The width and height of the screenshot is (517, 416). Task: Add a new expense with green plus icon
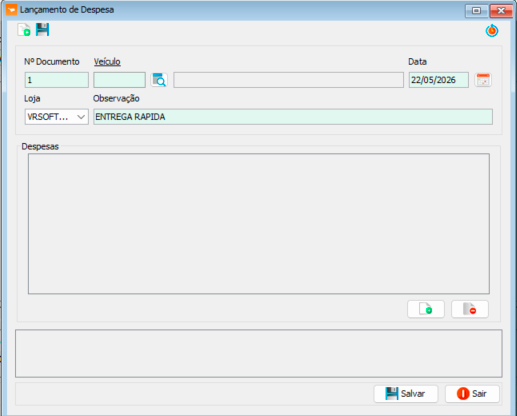pos(426,309)
